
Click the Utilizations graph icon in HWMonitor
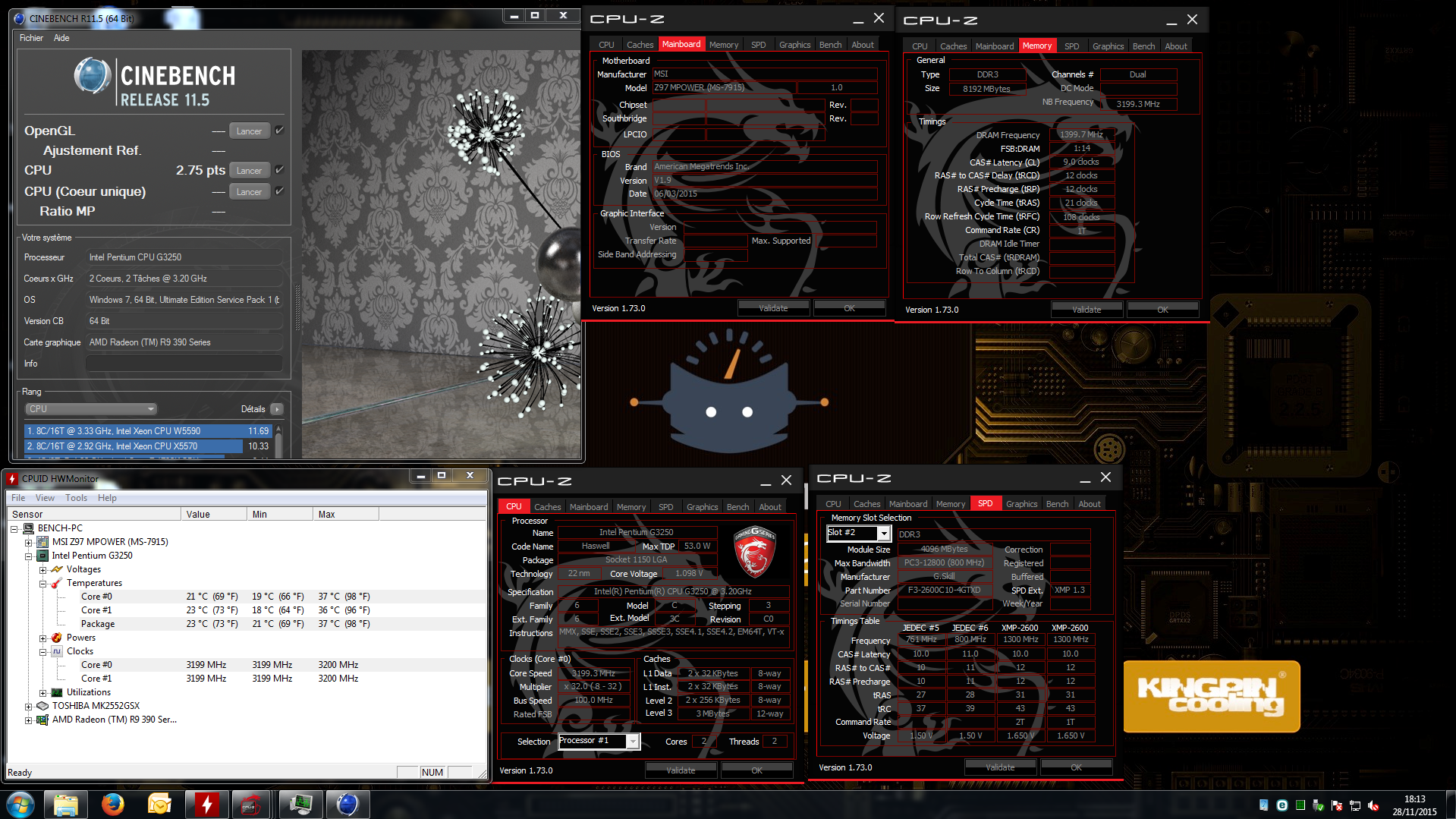(57, 692)
